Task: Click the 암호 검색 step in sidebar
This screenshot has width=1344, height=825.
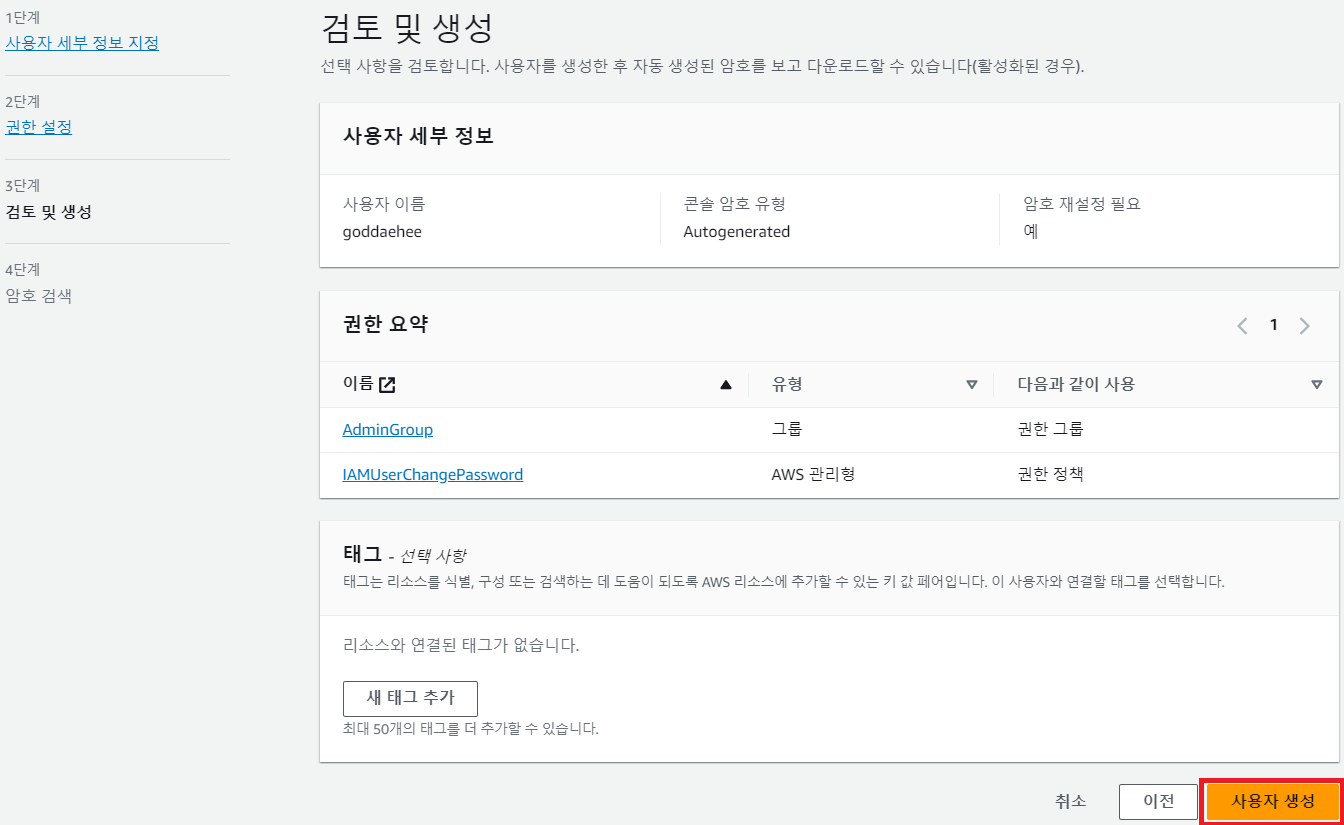Action: [38, 295]
